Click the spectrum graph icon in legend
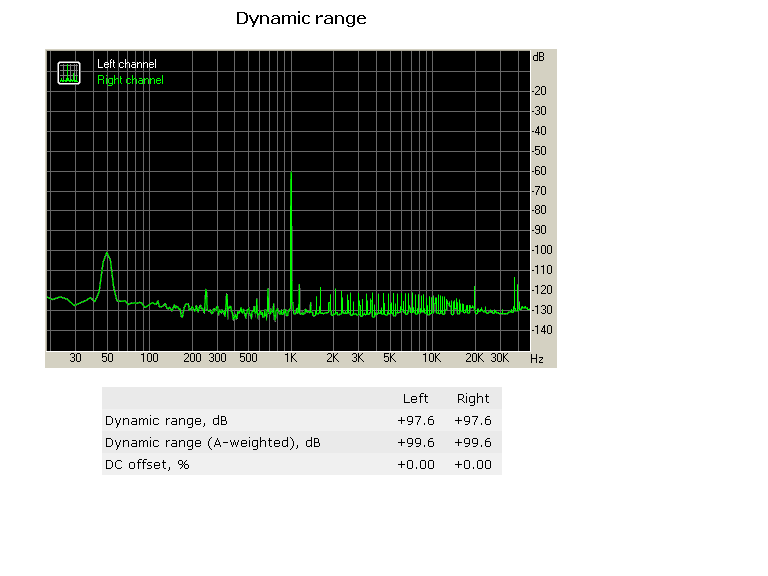 tap(69, 73)
